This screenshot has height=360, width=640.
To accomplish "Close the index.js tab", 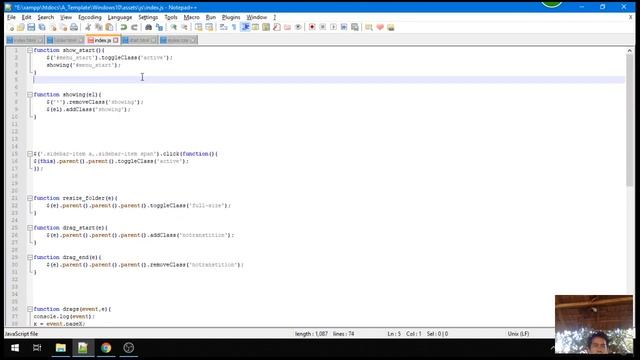I will tap(116, 40).
